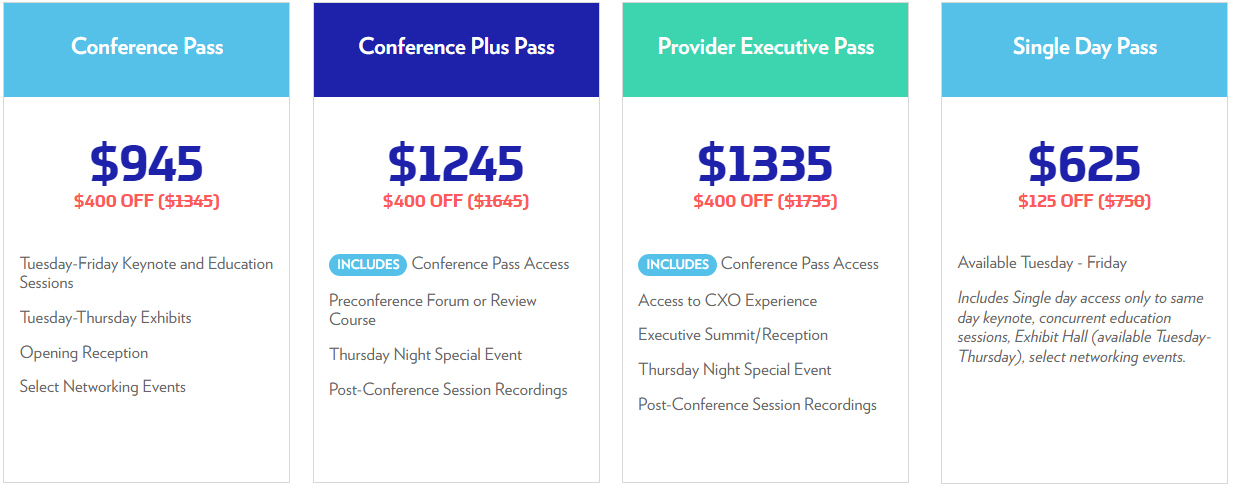Image resolution: width=1234 pixels, height=487 pixels.
Task: Click the $625 price
Action: [1085, 163]
